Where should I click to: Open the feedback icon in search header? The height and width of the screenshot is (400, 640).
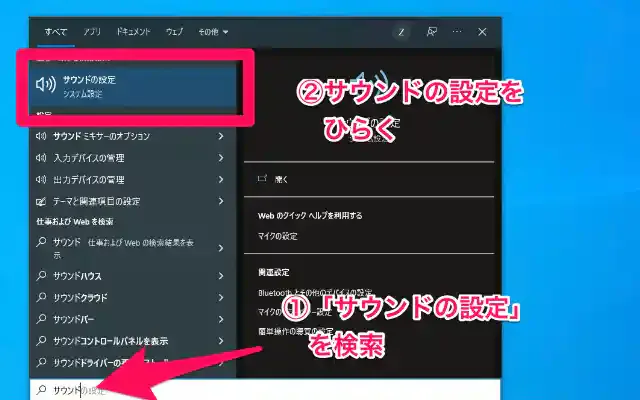coord(431,32)
